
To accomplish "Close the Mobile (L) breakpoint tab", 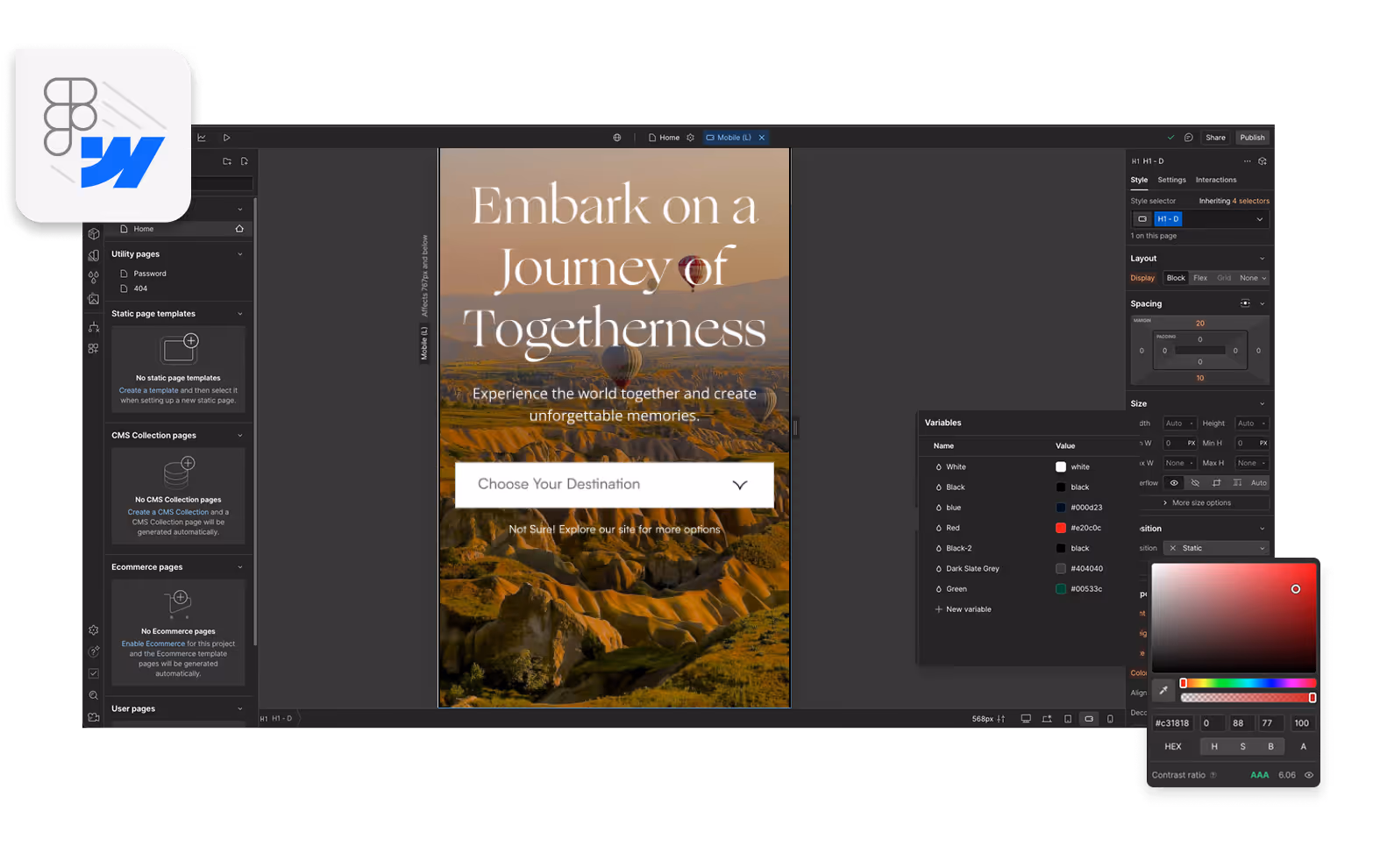I will pyautogui.click(x=762, y=138).
